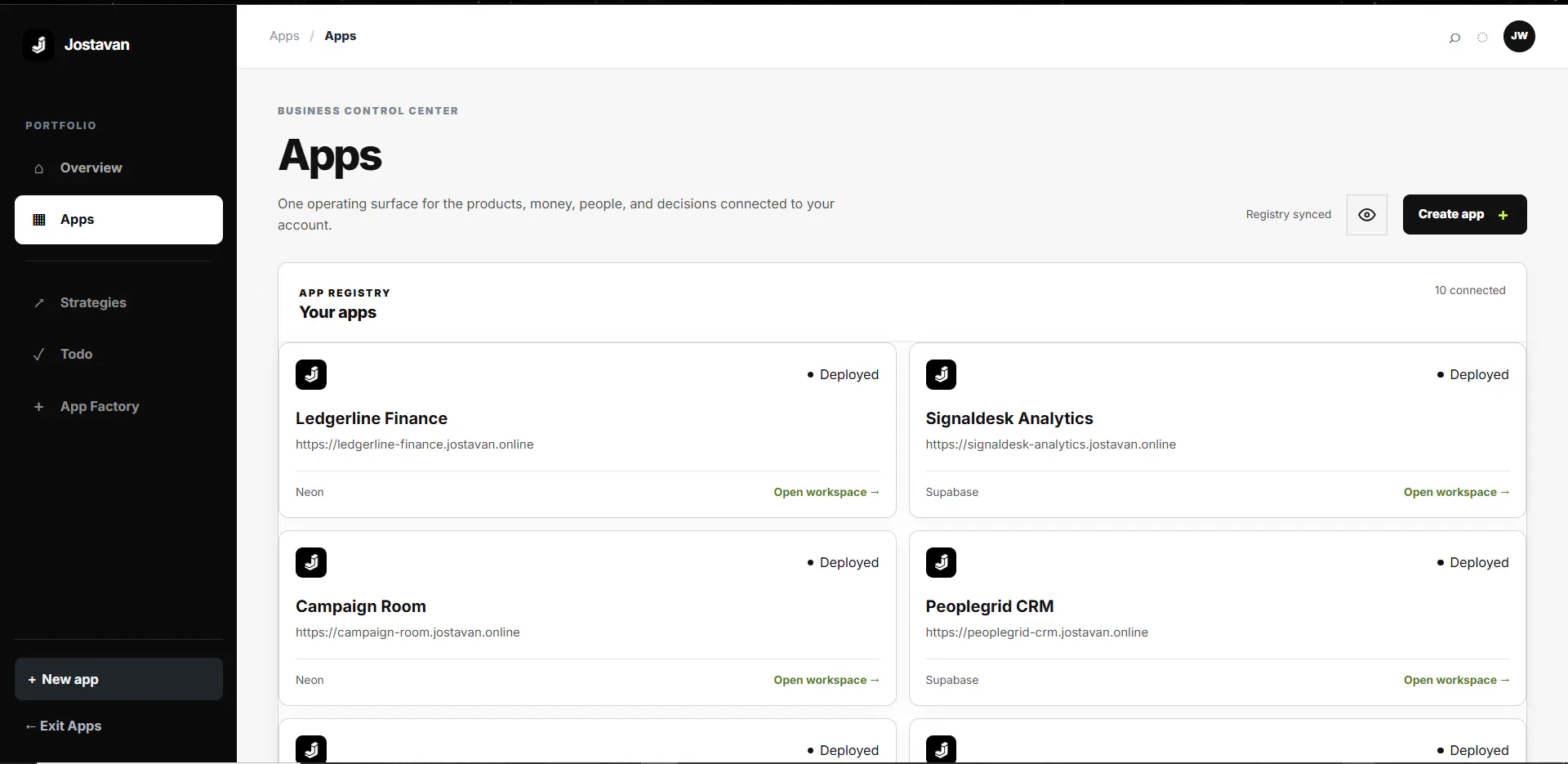
Task: Click the App Factory plus icon
Action: point(38,407)
